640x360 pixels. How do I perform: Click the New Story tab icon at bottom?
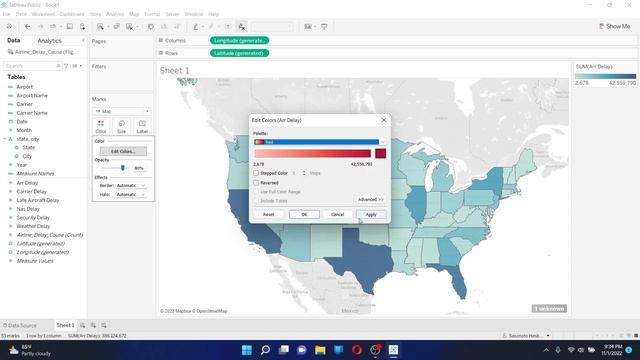(104, 325)
